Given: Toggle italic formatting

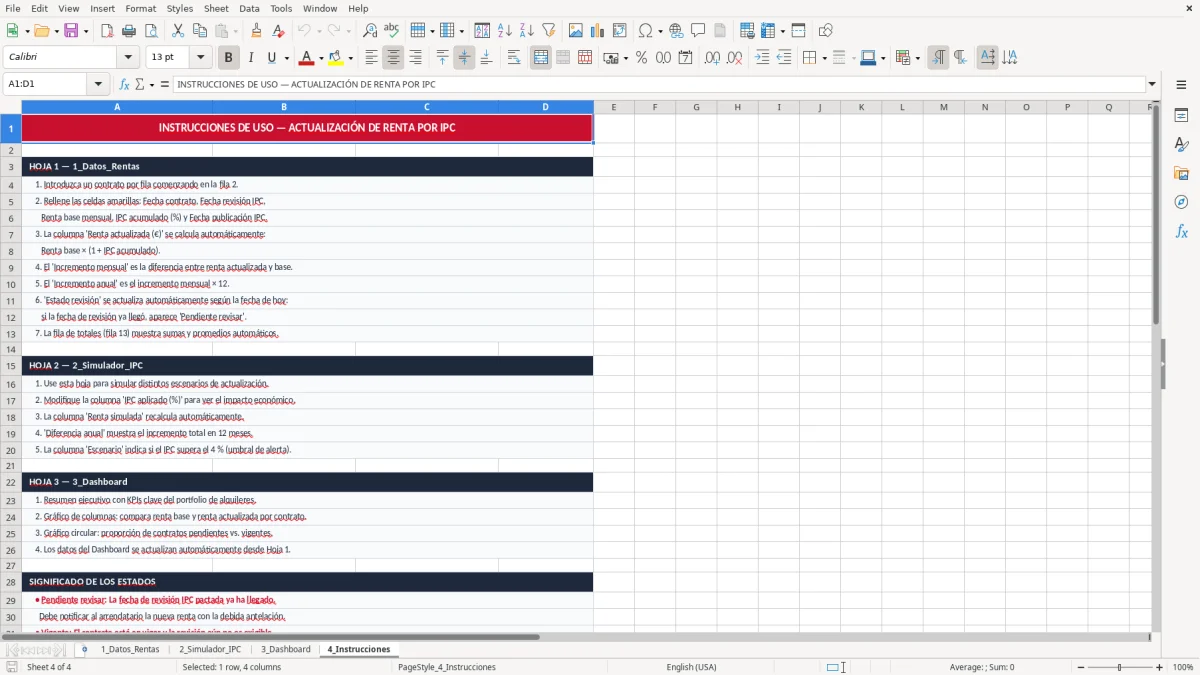Looking at the screenshot, I should pos(250,58).
